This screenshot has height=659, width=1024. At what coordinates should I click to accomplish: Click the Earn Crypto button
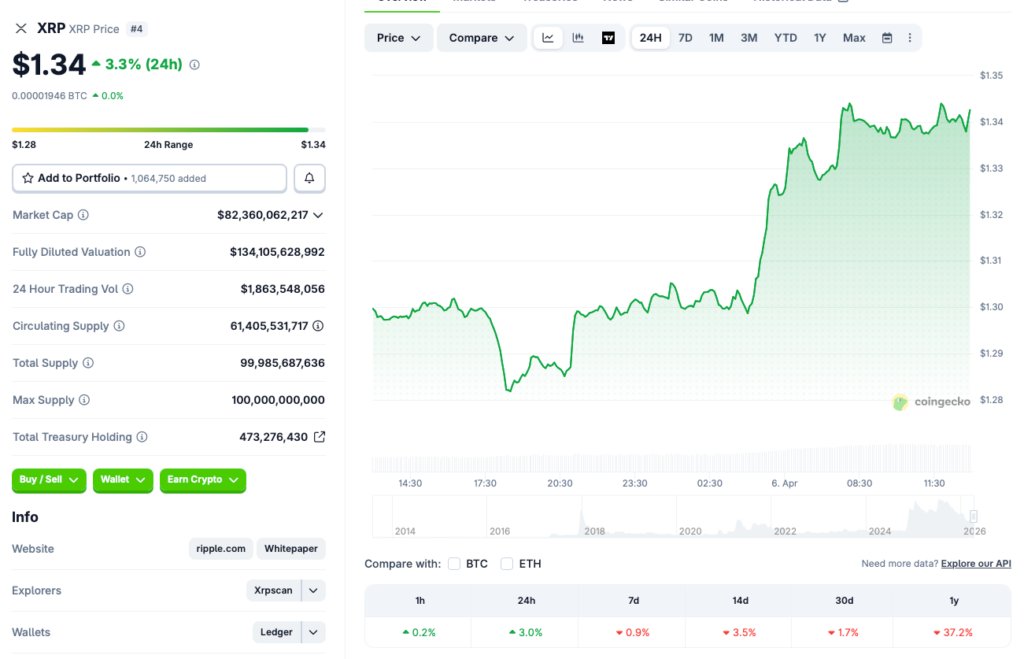[x=202, y=480]
